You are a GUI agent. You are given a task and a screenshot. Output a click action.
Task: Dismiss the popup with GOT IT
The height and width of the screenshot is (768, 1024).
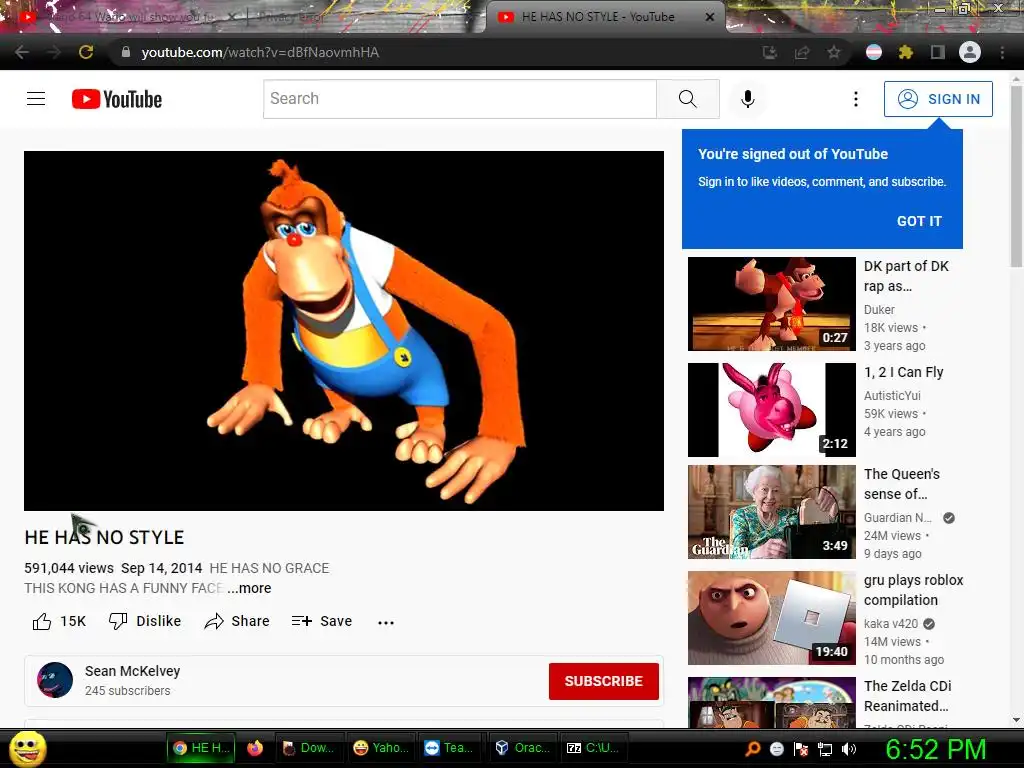919,221
